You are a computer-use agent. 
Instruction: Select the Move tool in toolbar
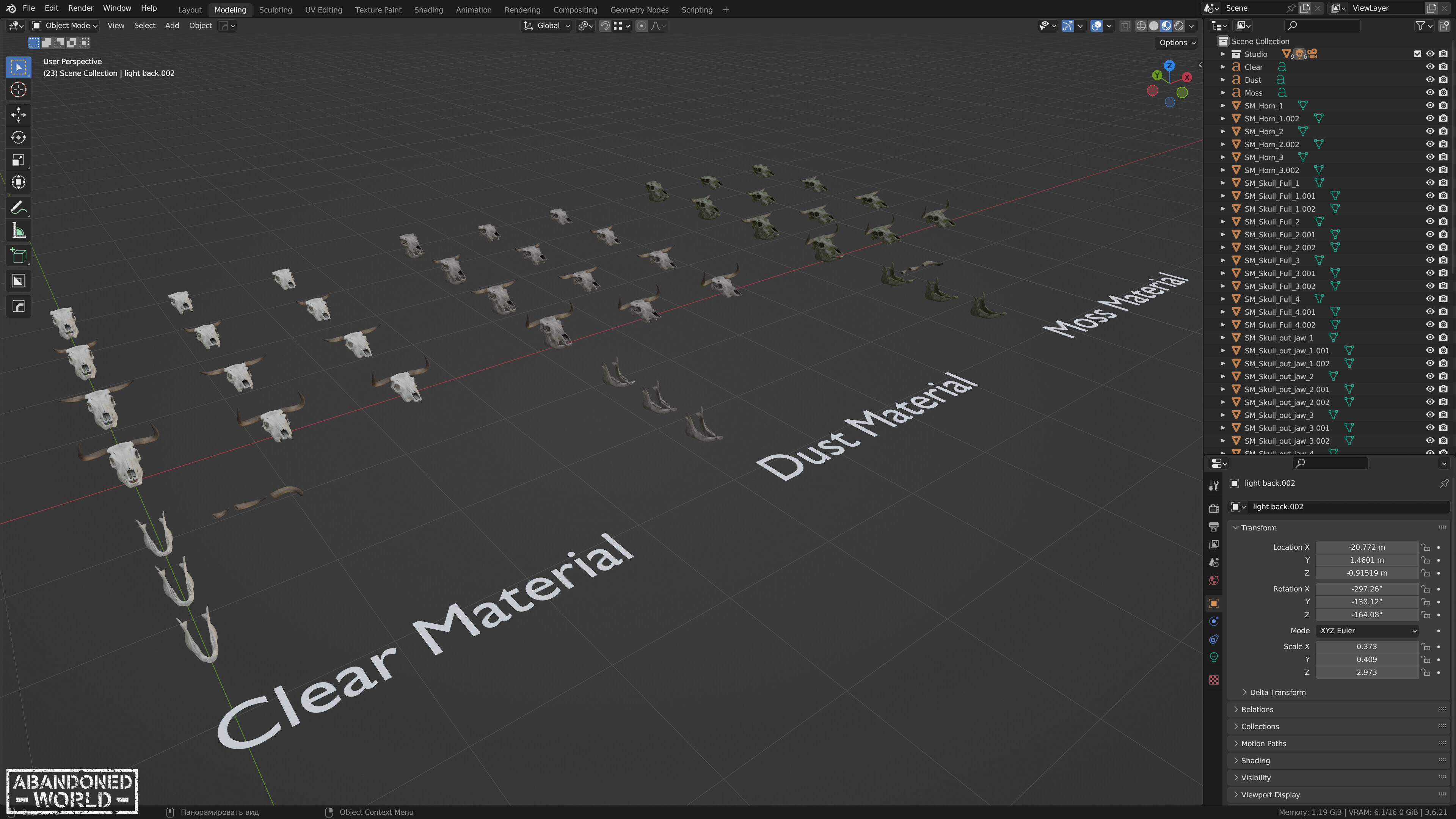click(18, 115)
